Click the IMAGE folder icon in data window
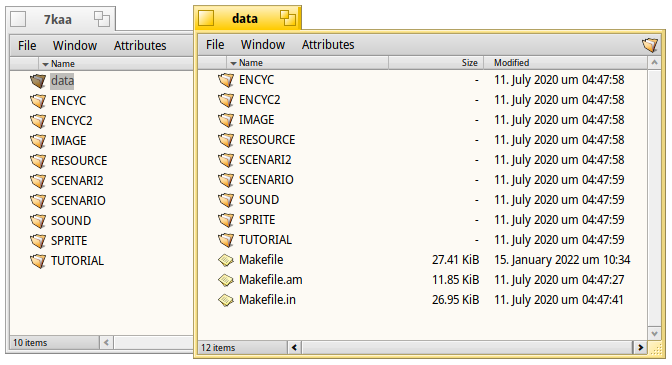 tap(226, 120)
